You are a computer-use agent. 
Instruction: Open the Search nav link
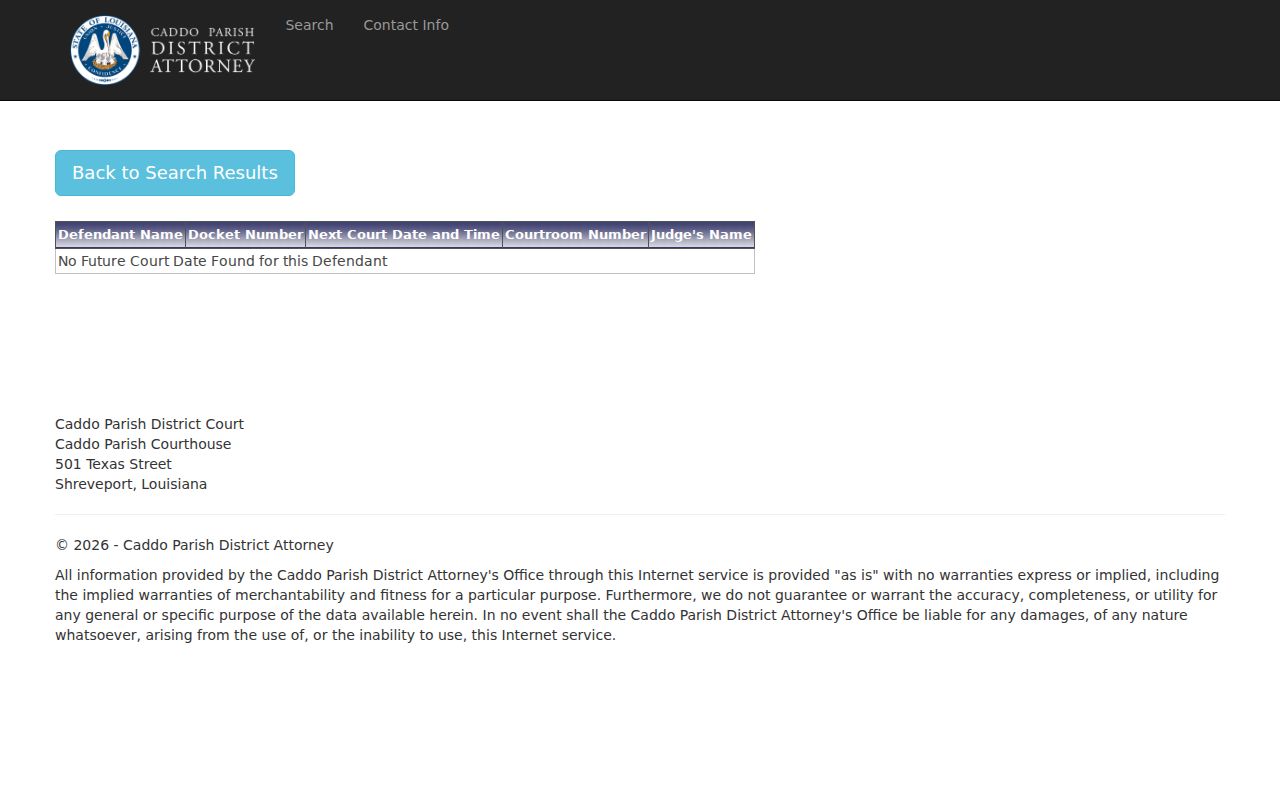pyautogui.click(x=309, y=25)
